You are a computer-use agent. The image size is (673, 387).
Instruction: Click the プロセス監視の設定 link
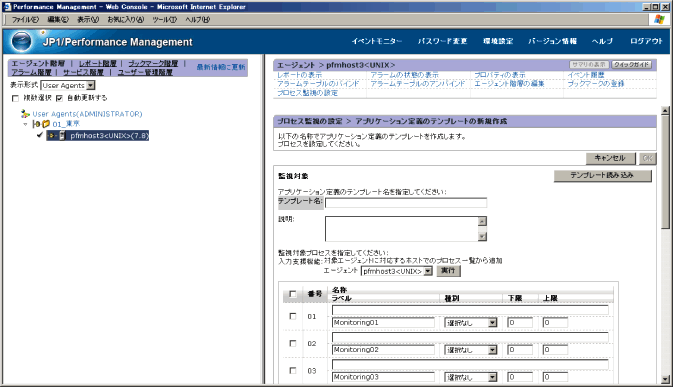(x=307, y=93)
